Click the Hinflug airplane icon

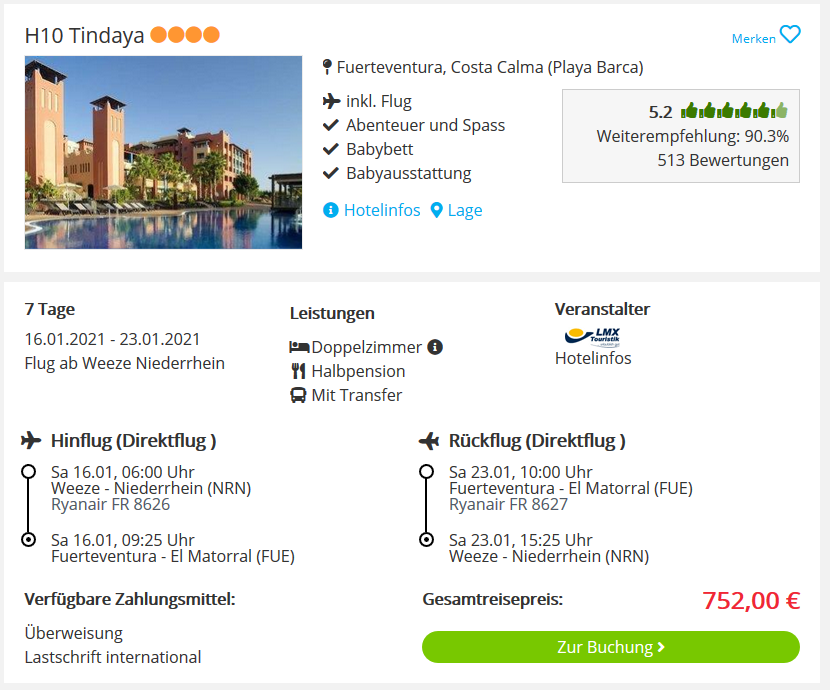point(31,440)
